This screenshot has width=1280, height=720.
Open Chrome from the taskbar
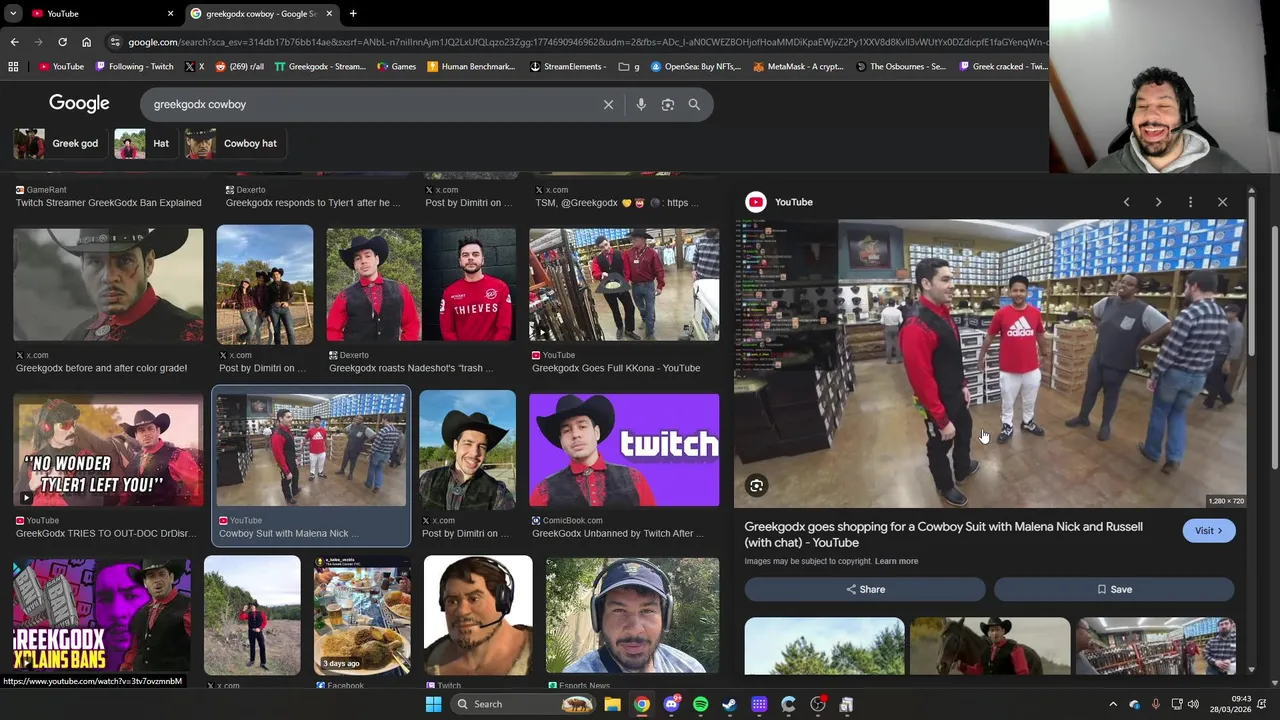[642, 704]
